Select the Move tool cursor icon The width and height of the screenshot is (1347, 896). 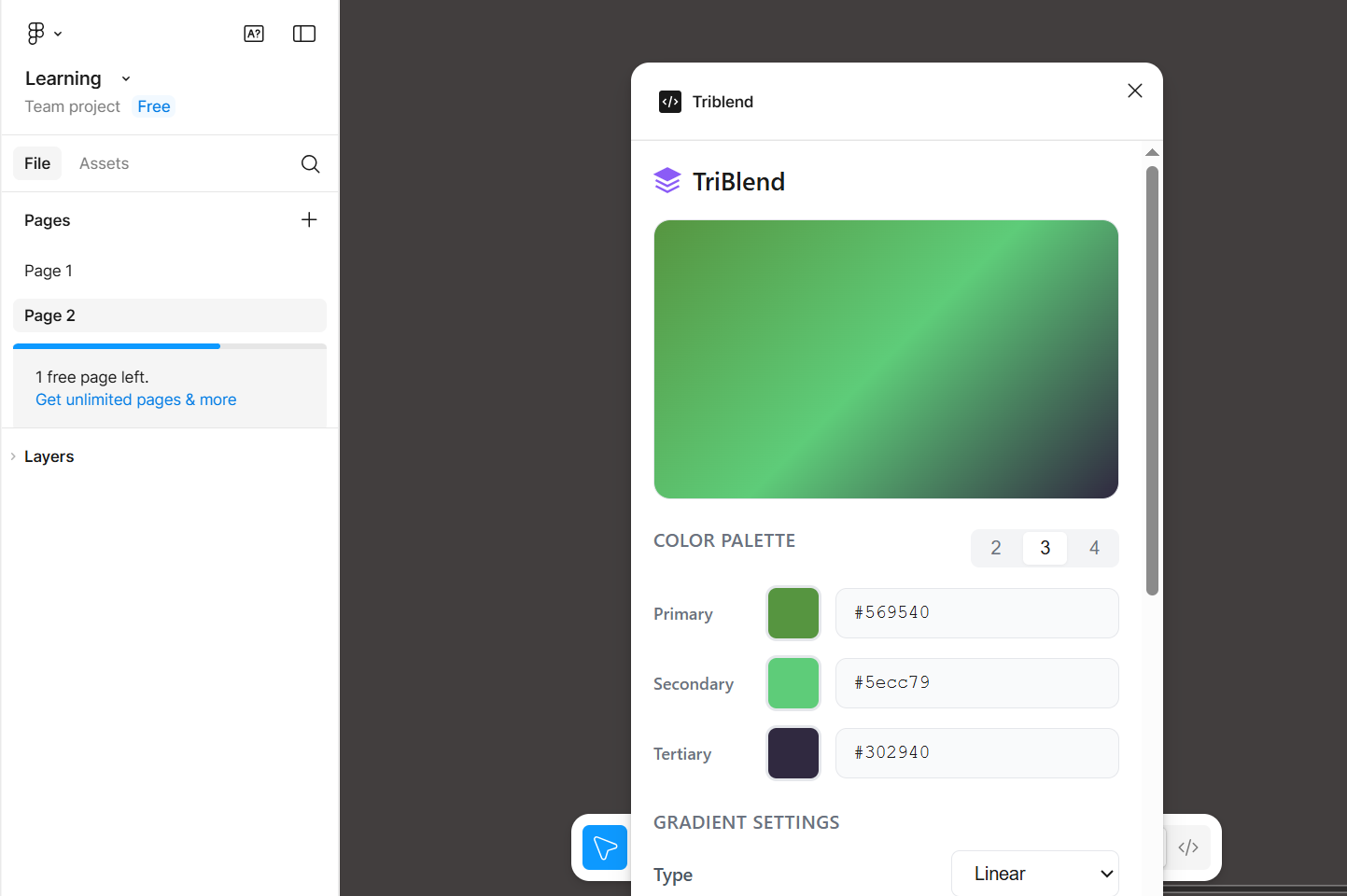604,847
